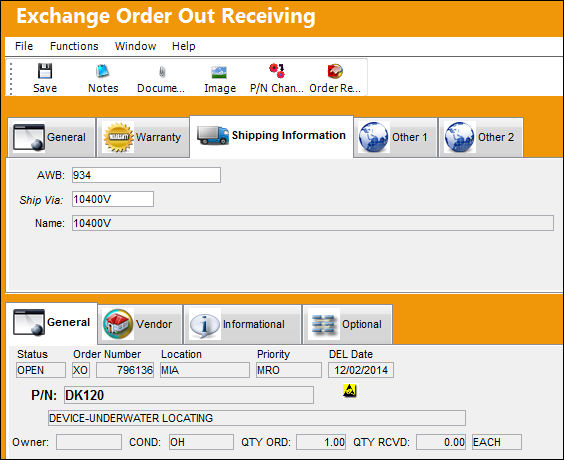The width and height of the screenshot is (564, 460).
Task: Click the empty Owner field
Action: coord(89,442)
